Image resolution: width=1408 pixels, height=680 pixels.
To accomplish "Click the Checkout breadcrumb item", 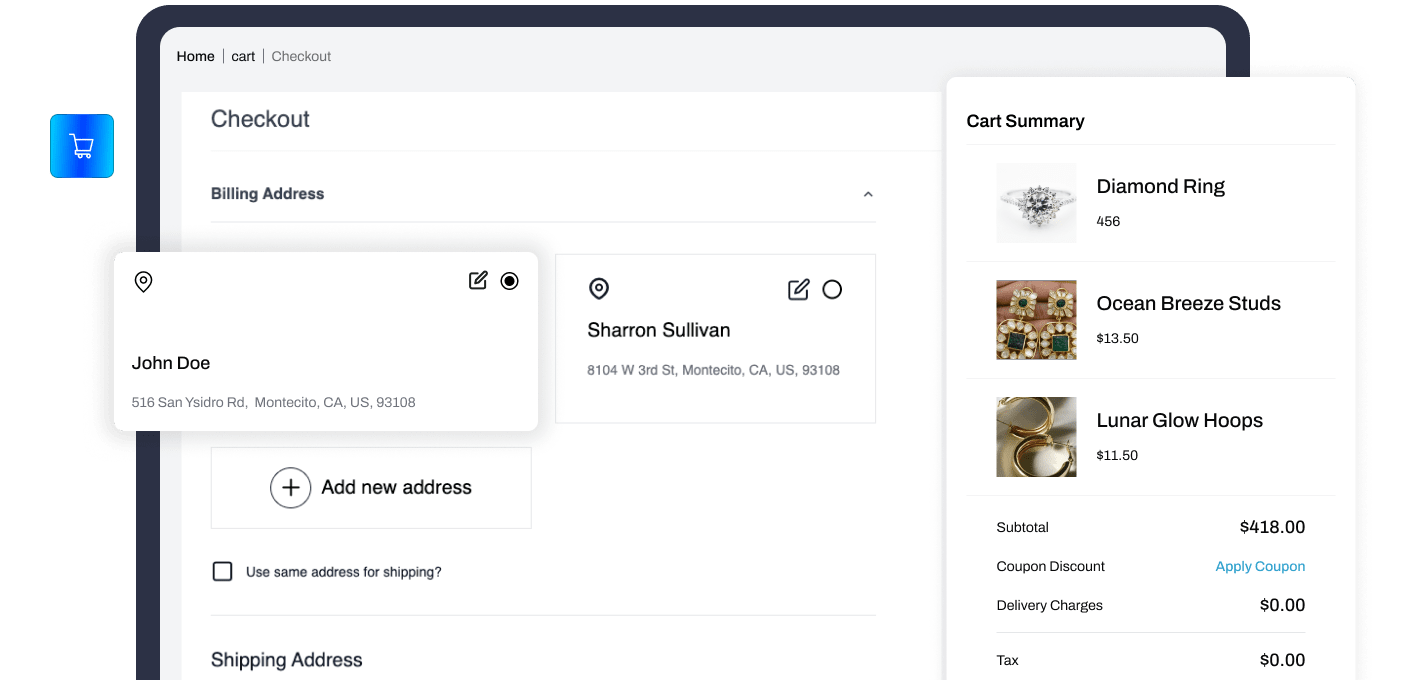I will point(301,56).
